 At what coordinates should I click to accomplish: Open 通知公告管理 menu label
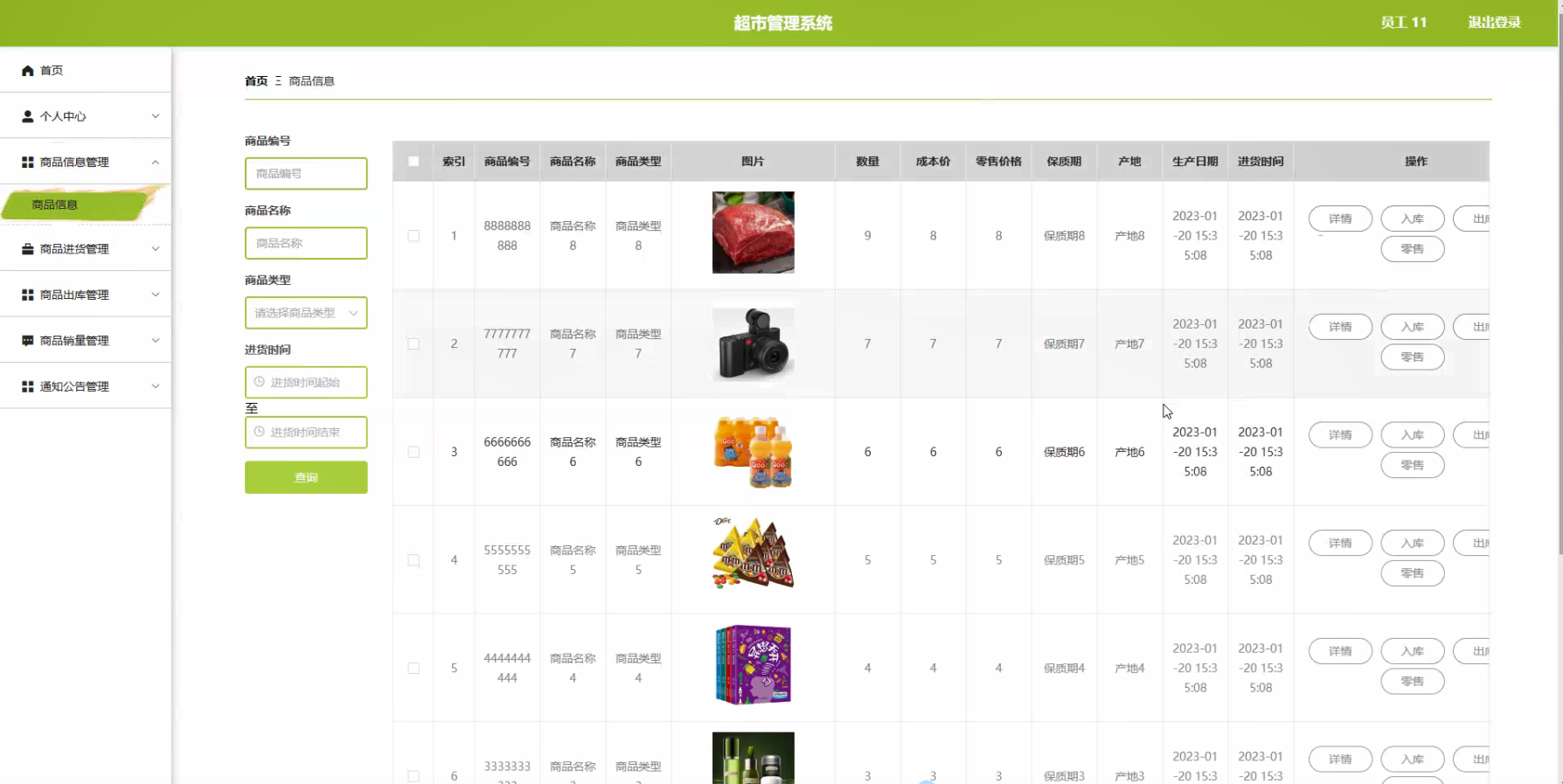click(x=74, y=386)
